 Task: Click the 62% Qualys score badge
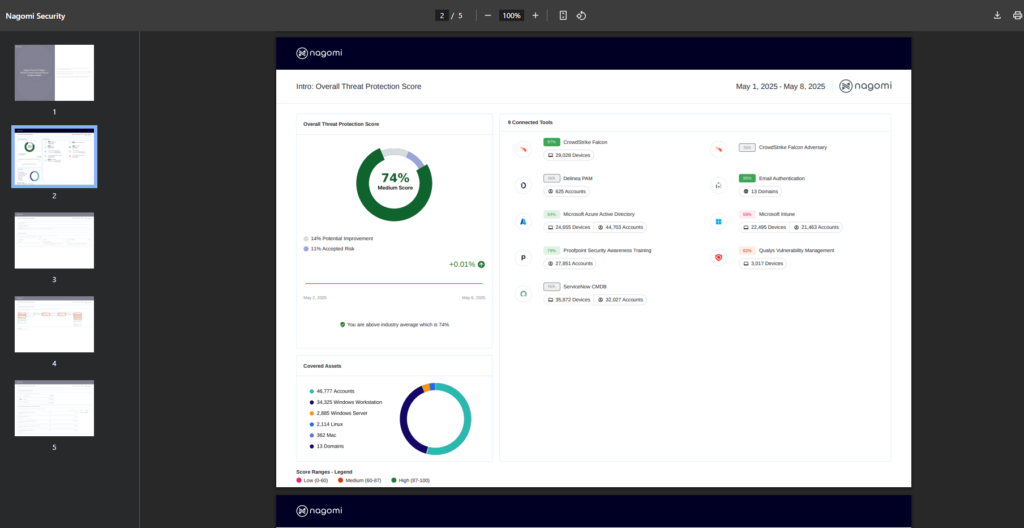pos(746,250)
